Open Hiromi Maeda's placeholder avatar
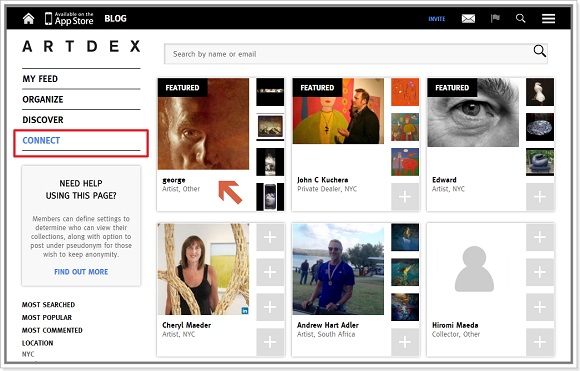The image size is (580, 371). pos(474,269)
